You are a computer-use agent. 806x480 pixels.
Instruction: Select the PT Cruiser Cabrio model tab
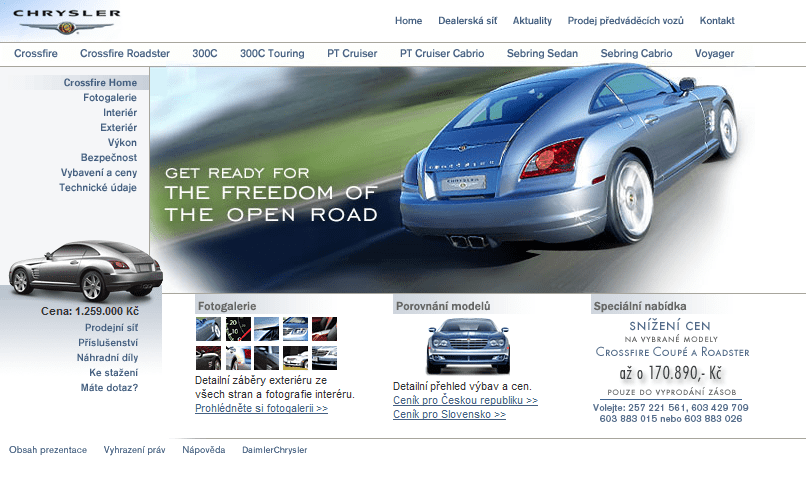coord(442,53)
